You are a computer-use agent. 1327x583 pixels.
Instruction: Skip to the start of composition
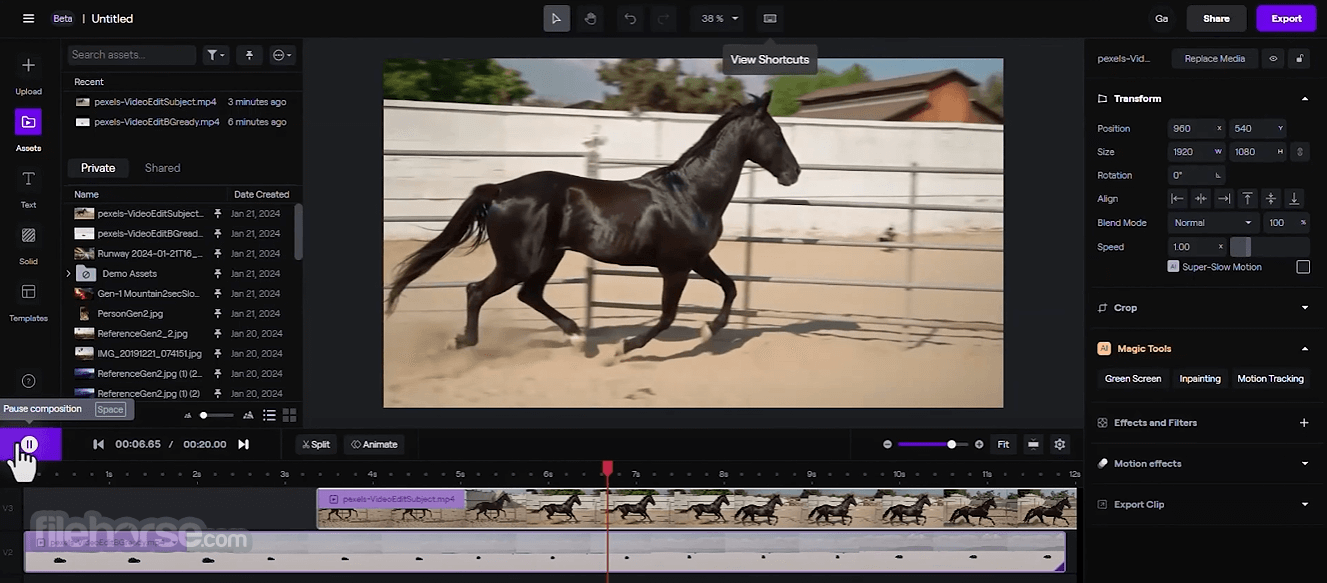[98, 444]
